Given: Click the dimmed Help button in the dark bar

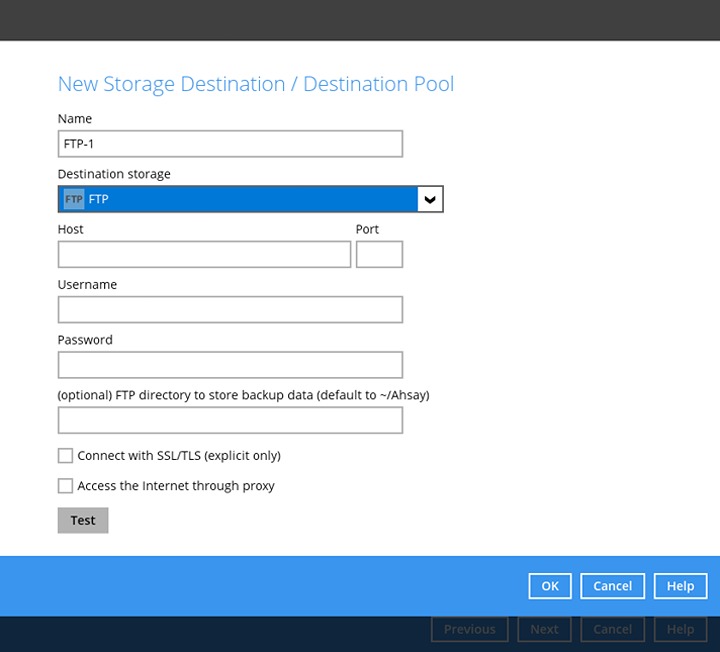Looking at the screenshot, I should 680,629.
